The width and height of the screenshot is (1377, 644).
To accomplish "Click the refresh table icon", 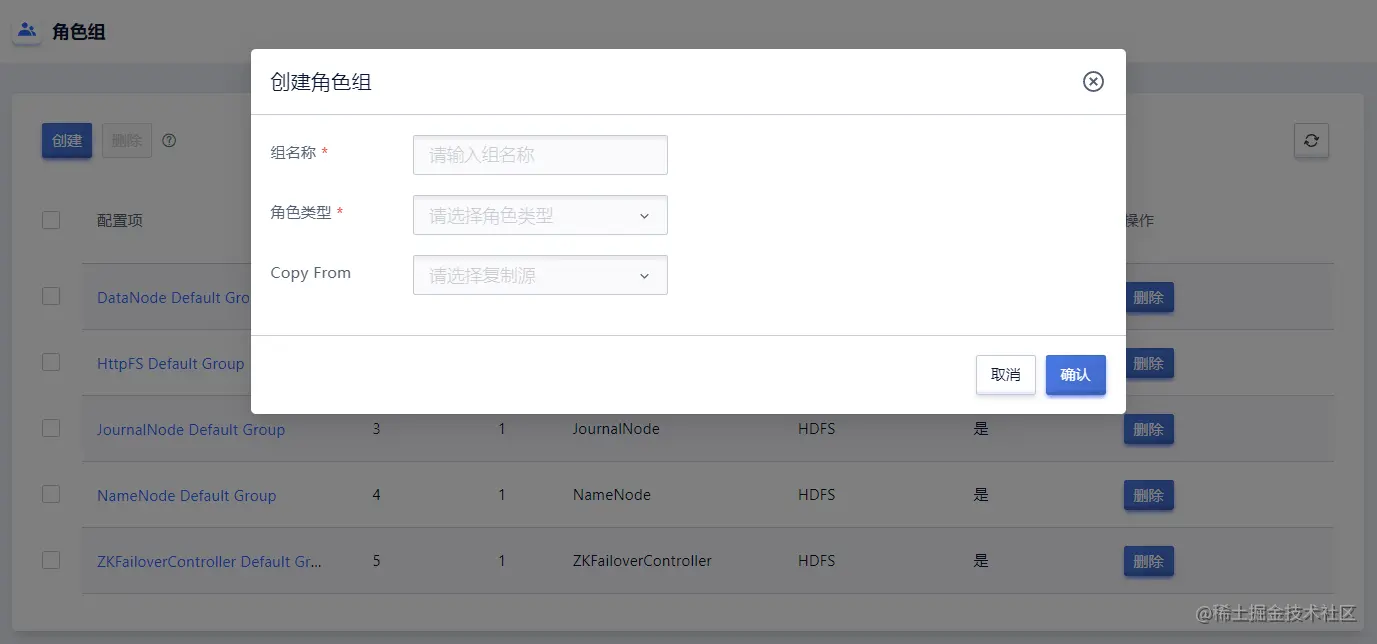I will [x=1311, y=141].
